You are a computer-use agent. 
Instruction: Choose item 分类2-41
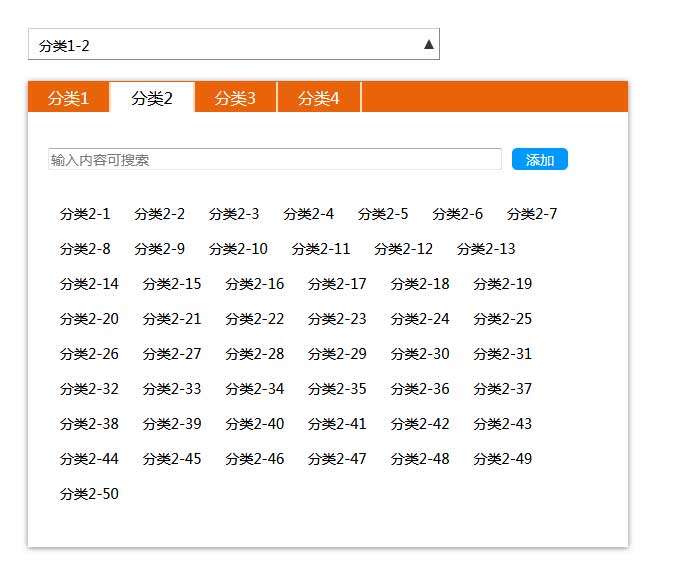(337, 424)
